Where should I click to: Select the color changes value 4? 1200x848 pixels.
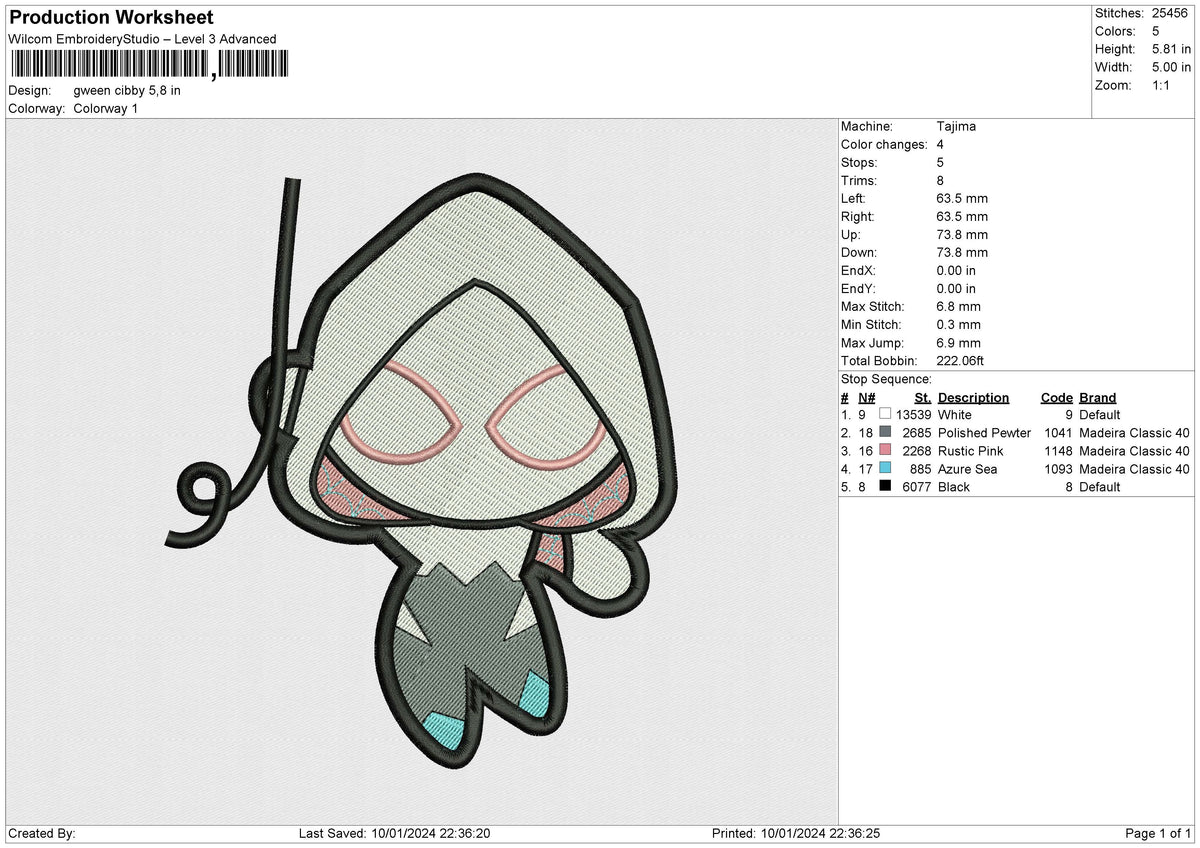941,145
